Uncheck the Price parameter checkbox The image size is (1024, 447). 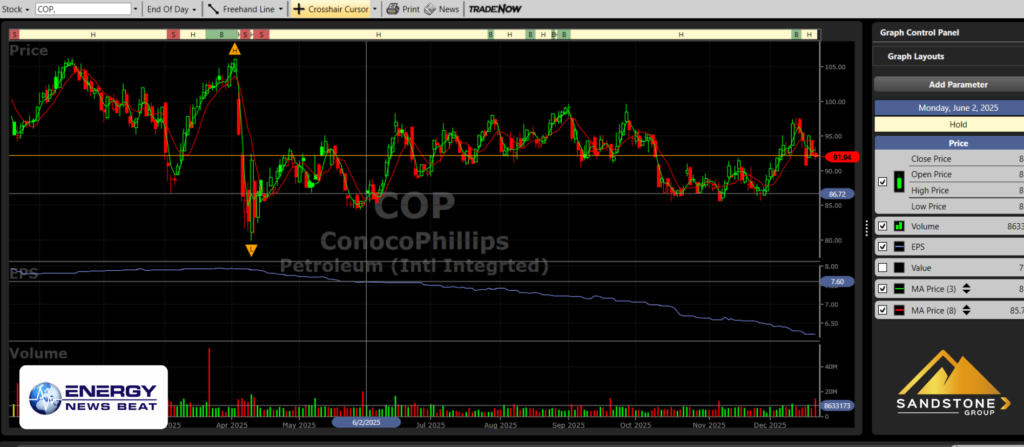[883, 182]
